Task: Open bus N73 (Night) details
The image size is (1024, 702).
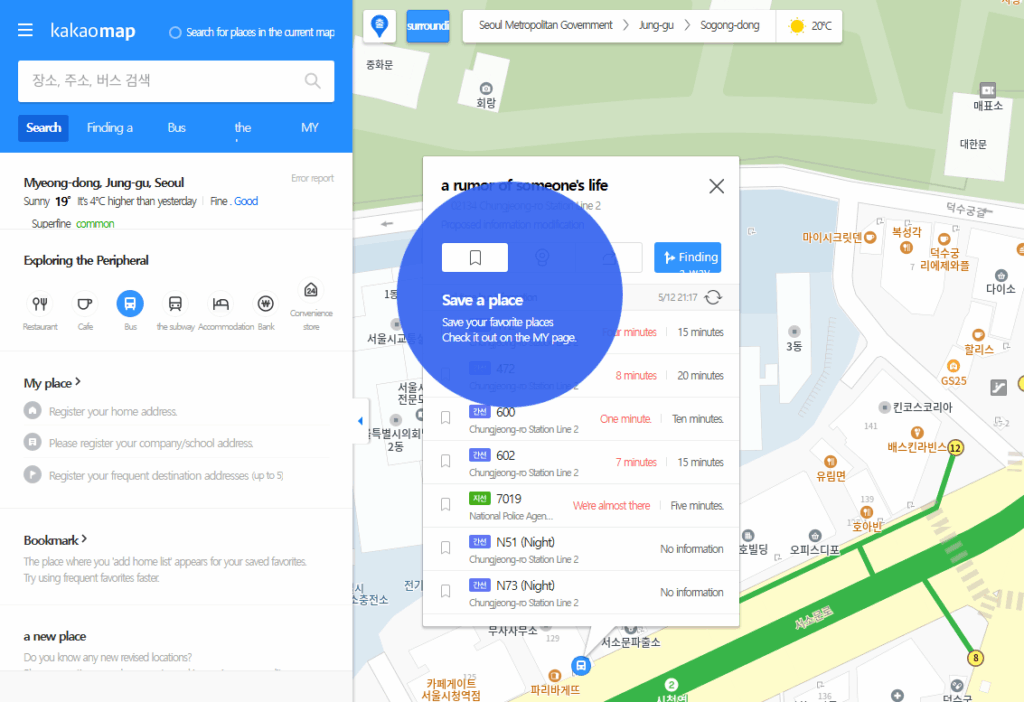Action: tap(525, 585)
